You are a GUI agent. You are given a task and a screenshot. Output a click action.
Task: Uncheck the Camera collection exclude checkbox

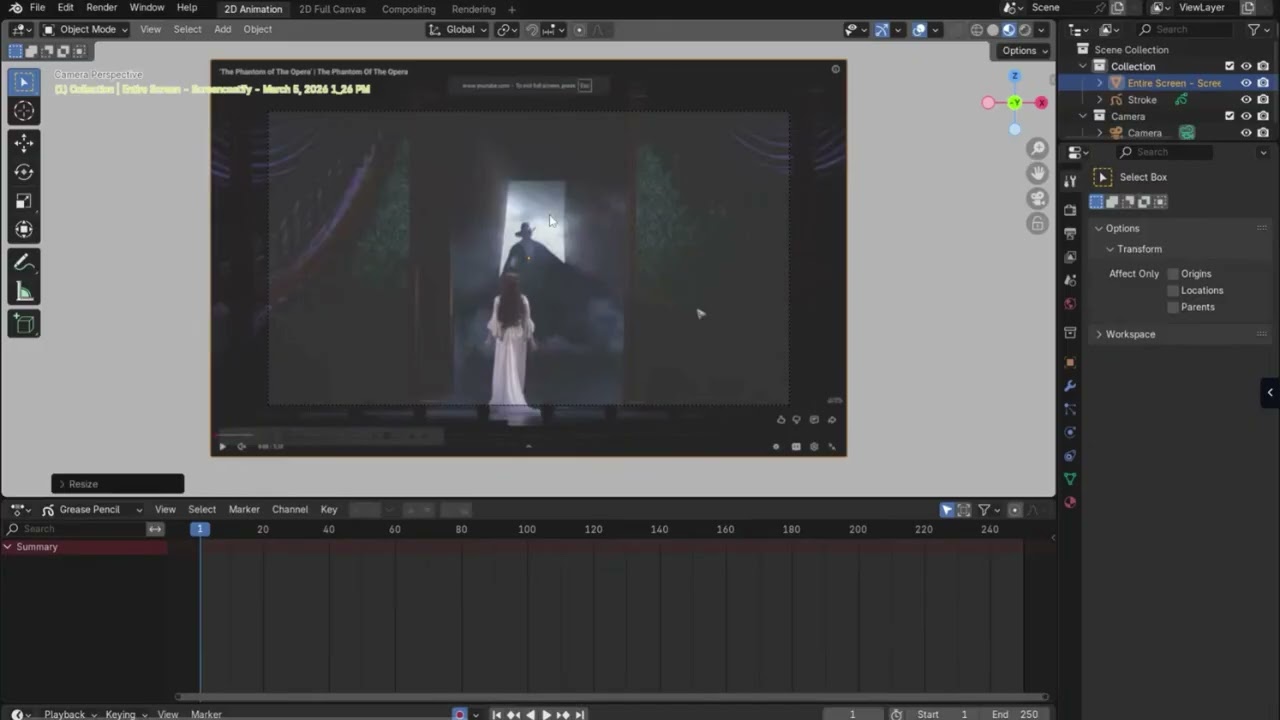pyautogui.click(x=1230, y=116)
